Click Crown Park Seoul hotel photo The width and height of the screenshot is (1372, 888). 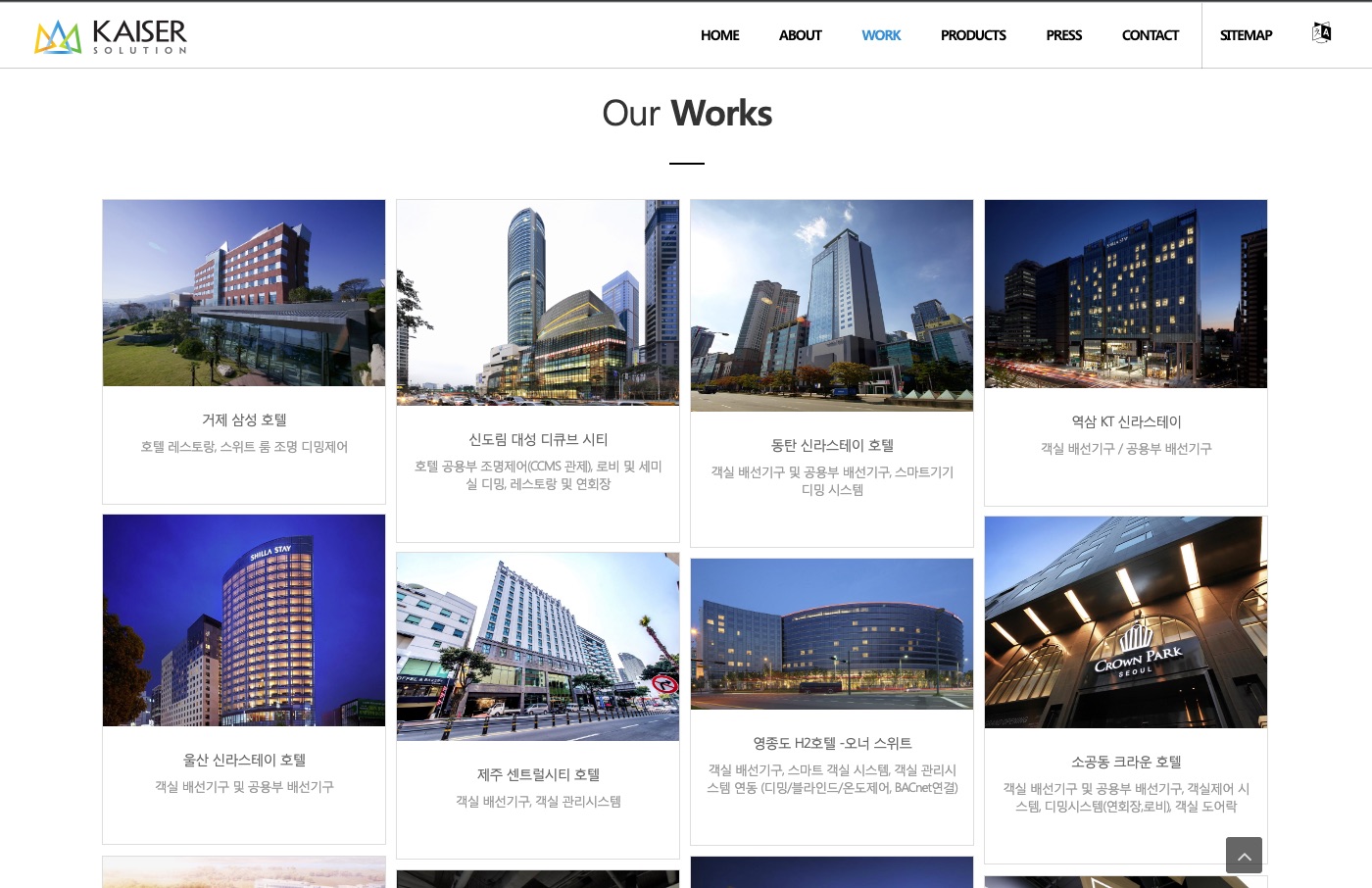point(1126,622)
